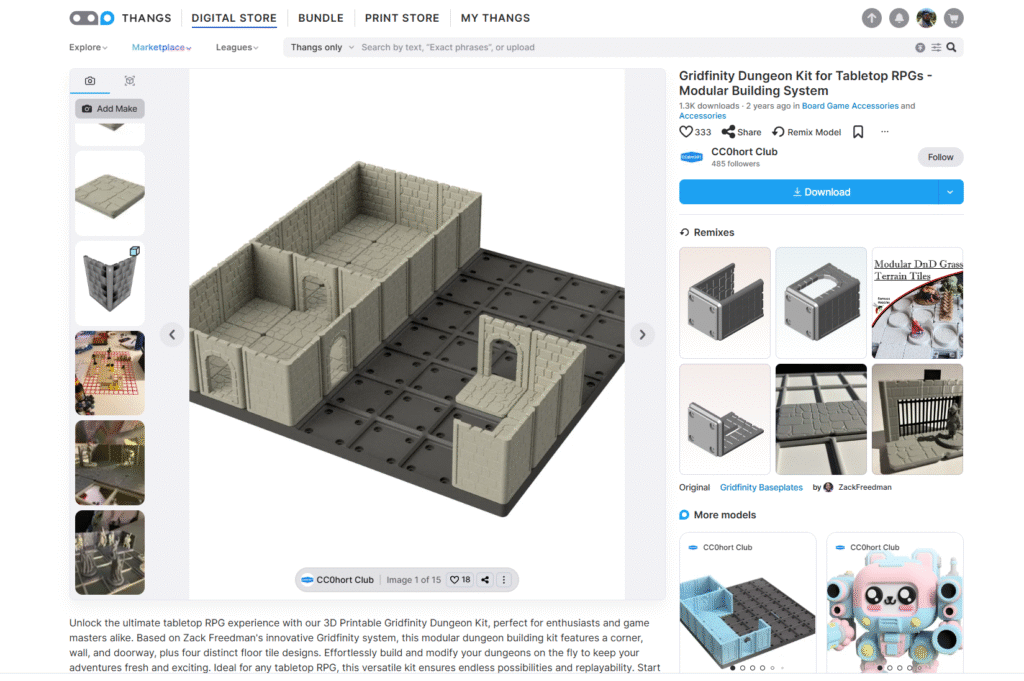This screenshot has width=1024, height=681.
Task: Expand the Download options arrow
Action: pyautogui.click(x=950, y=192)
